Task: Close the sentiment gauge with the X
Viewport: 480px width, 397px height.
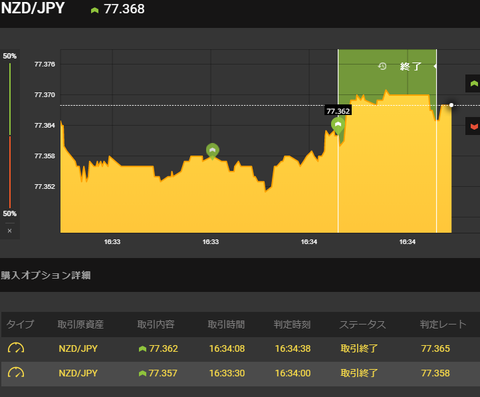Action: (10, 231)
